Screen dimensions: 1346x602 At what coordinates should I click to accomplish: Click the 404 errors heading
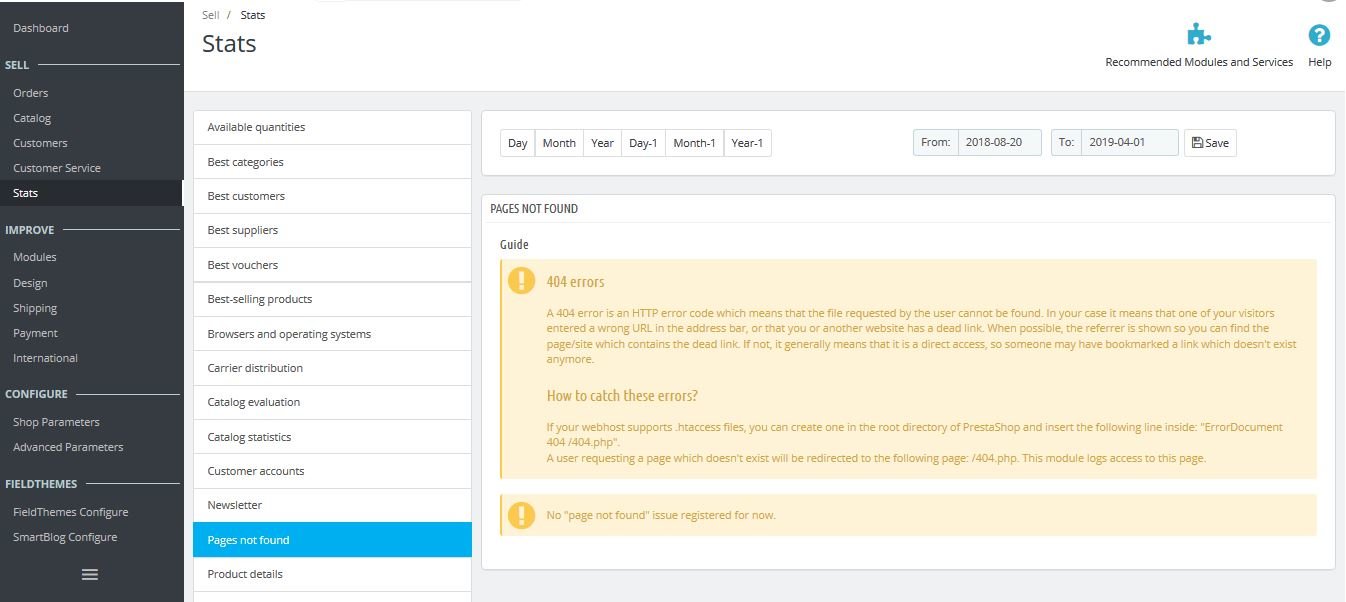(575, 282)
